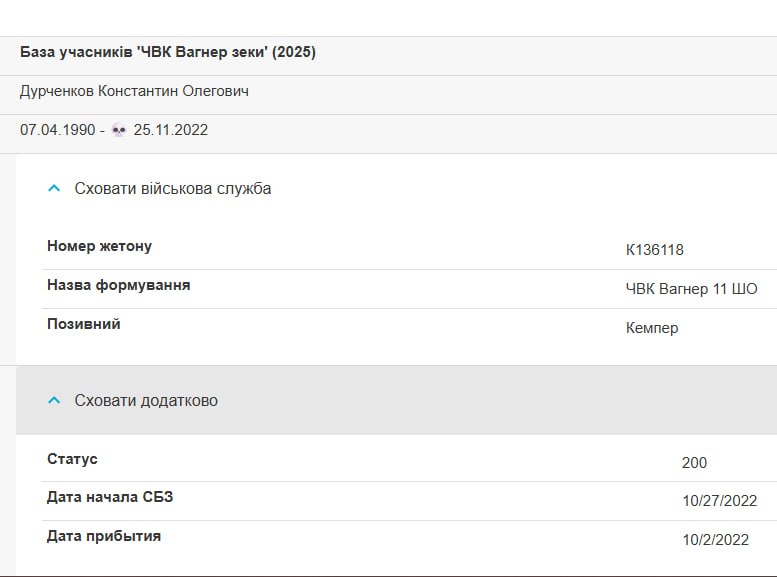Select name 'Дурченков Константин Олегович'
Screen dimensions: 777x577
click(134, 91)
